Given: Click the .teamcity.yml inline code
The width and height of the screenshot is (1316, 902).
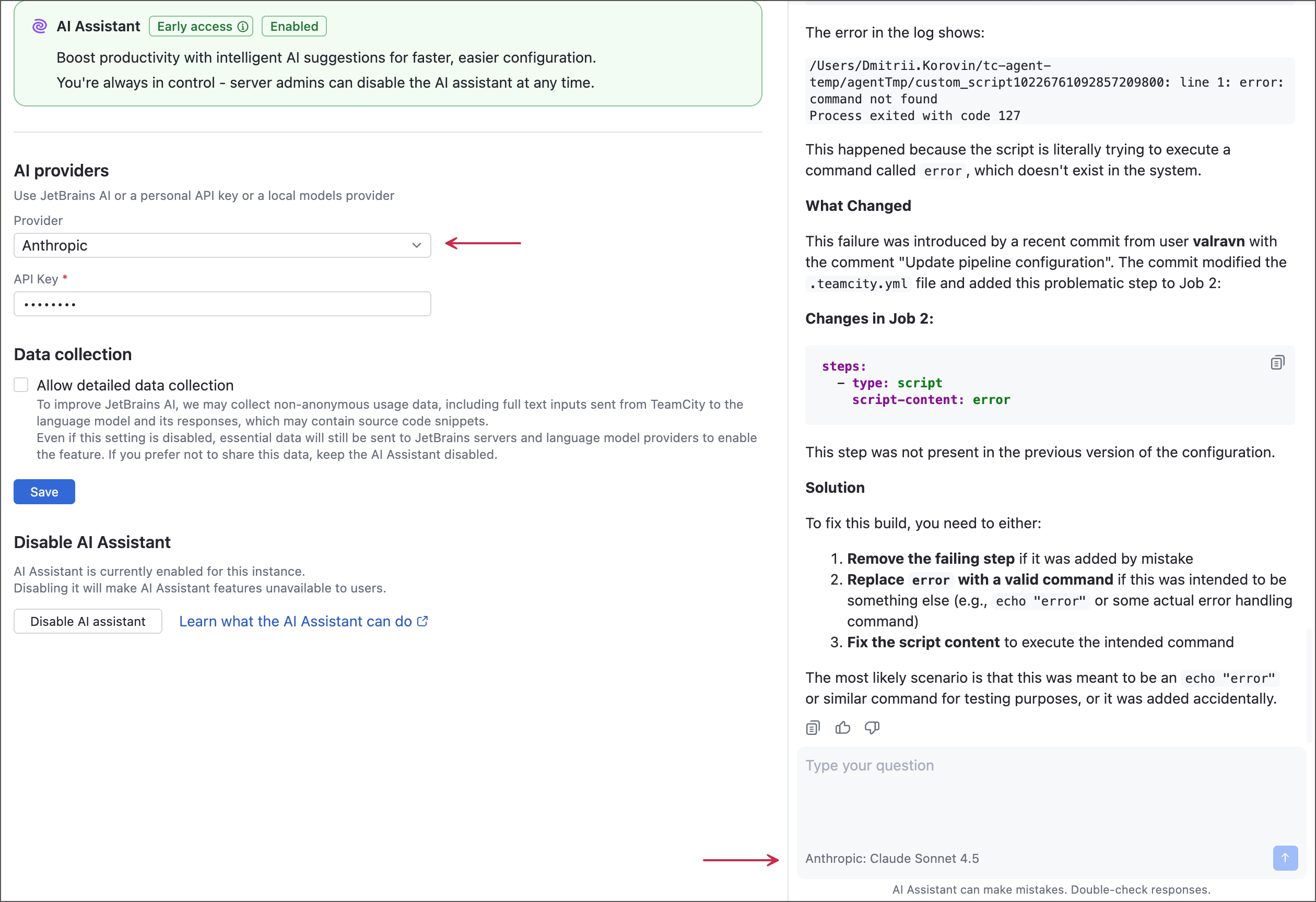Looking at the screenshot, I should click(x=858, y=283).
